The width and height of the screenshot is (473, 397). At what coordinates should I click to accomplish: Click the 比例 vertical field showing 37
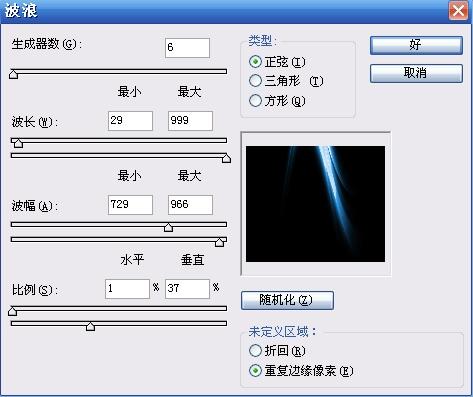[187, 289]
